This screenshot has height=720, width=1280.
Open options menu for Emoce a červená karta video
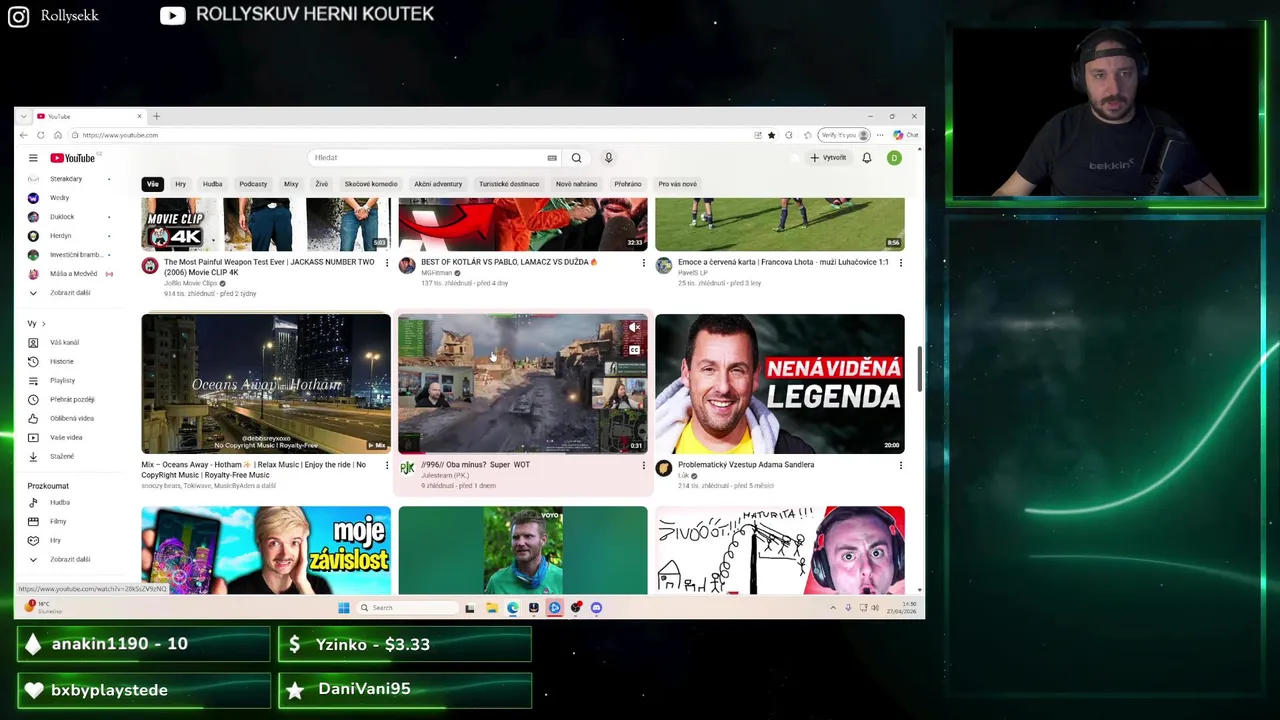tap(900, 263)
